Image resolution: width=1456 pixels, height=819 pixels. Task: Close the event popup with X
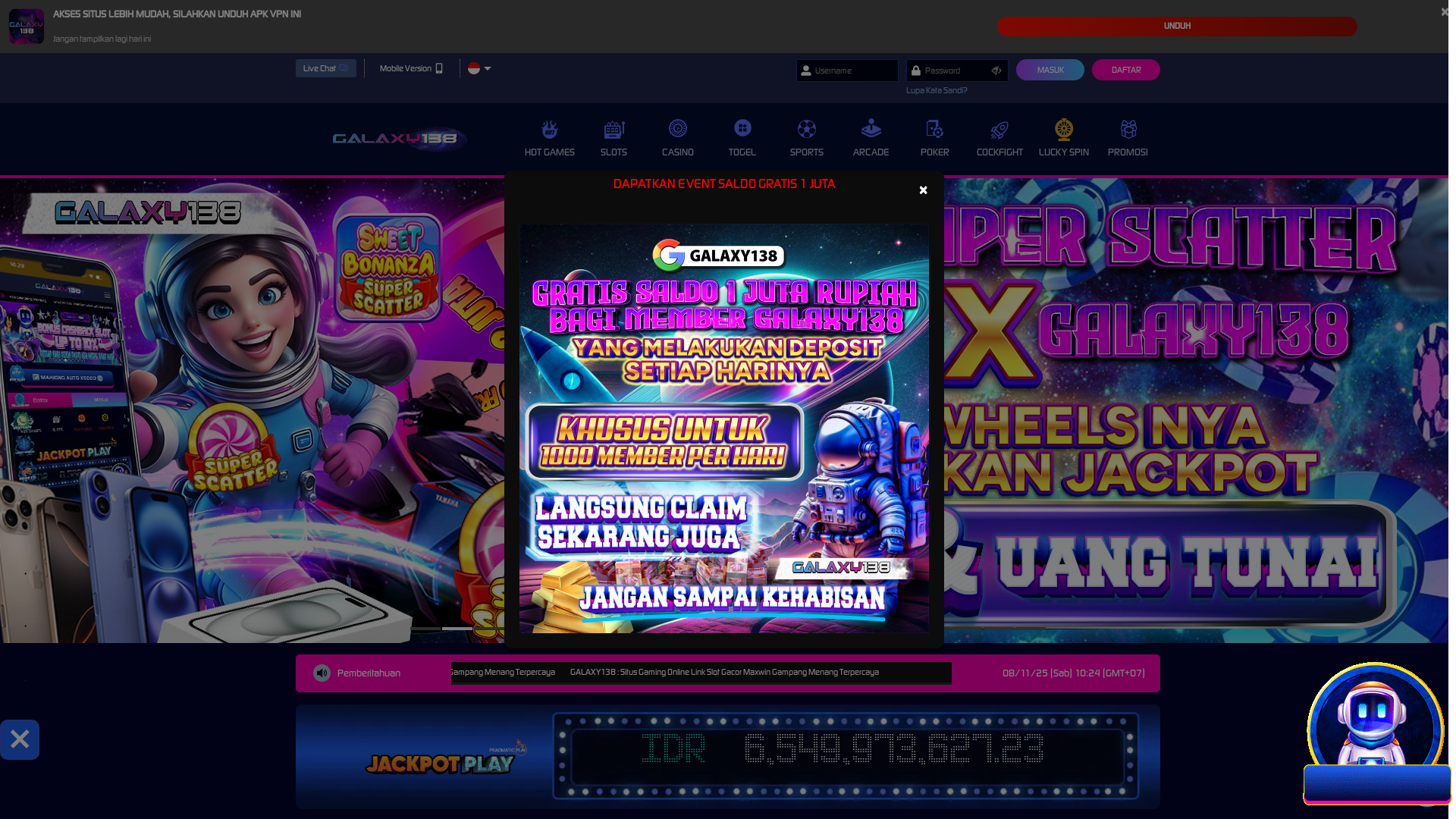tap(923, 190)
